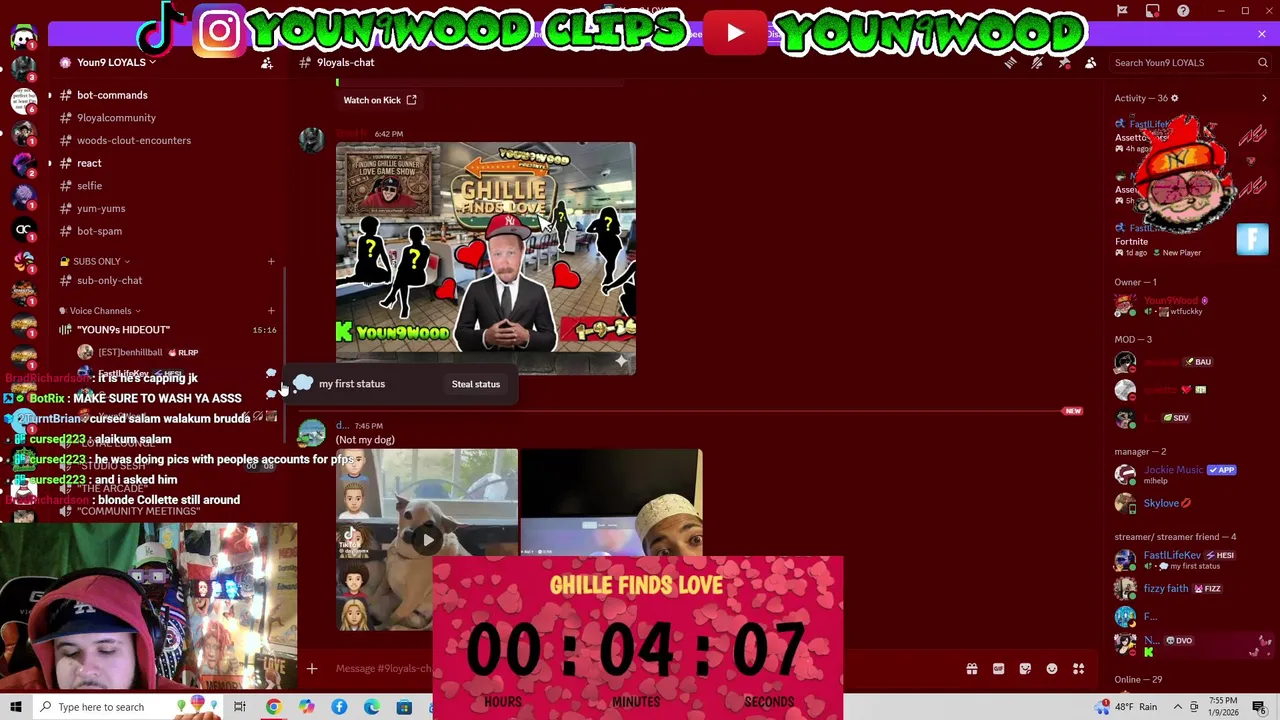Open the 9loyalcommunity channel
Screen dimensions: 1280x720
point(116,118)
